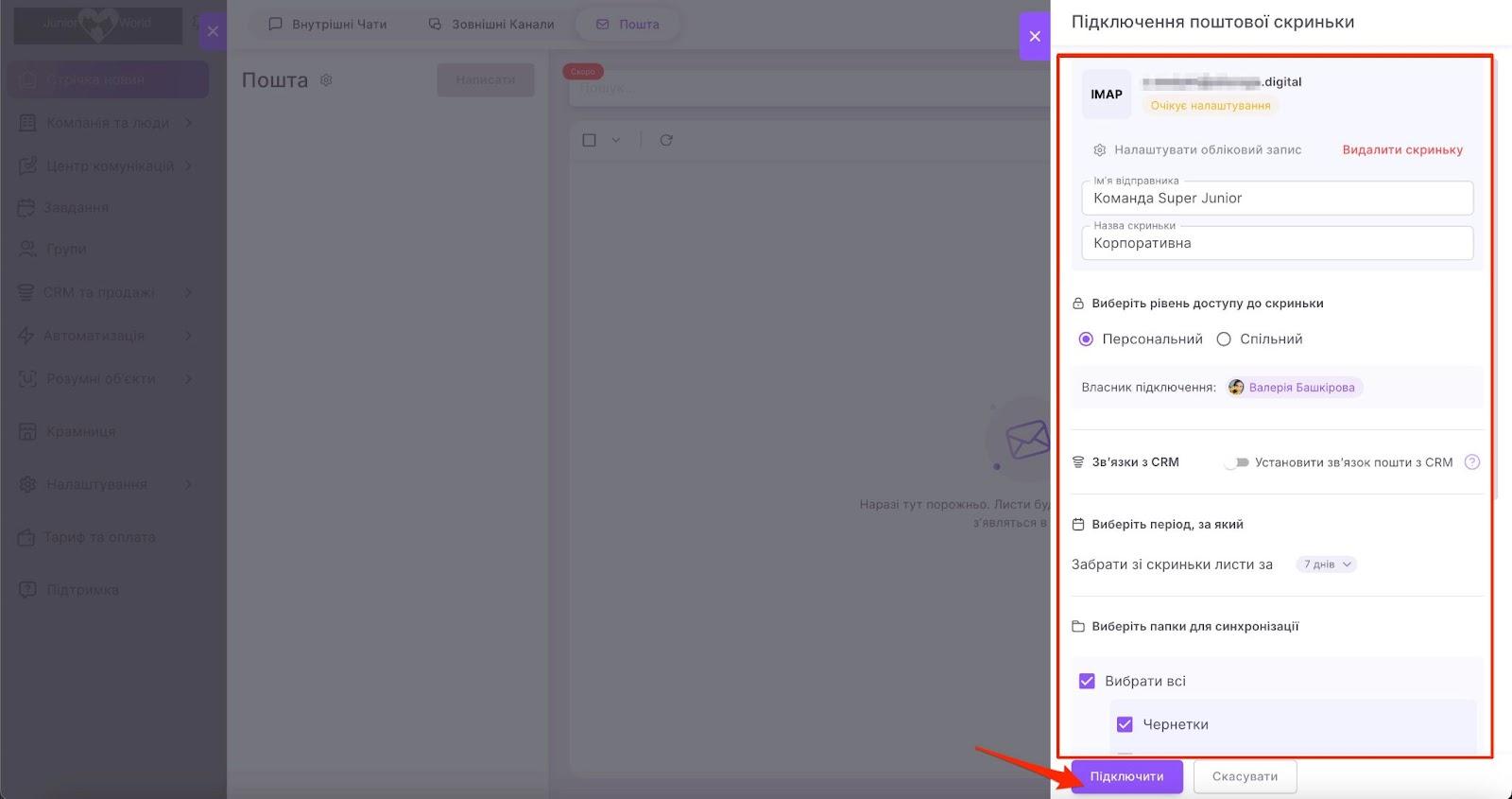1512x799 pixels.
Task: Expand the Компанія та люди chevron
Action: point(189,123)
